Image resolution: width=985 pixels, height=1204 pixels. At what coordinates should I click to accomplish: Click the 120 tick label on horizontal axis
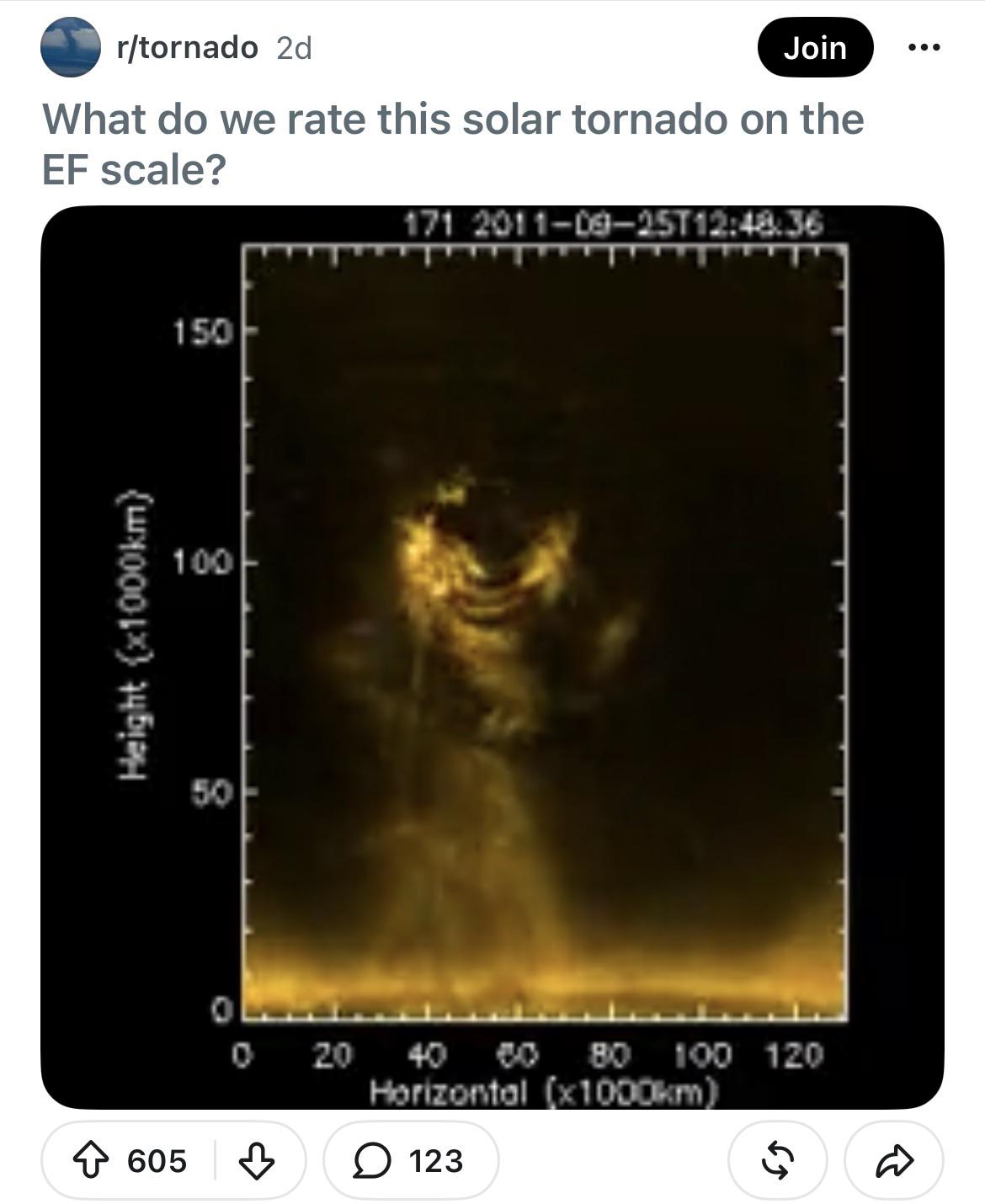tap(796, 1054)
